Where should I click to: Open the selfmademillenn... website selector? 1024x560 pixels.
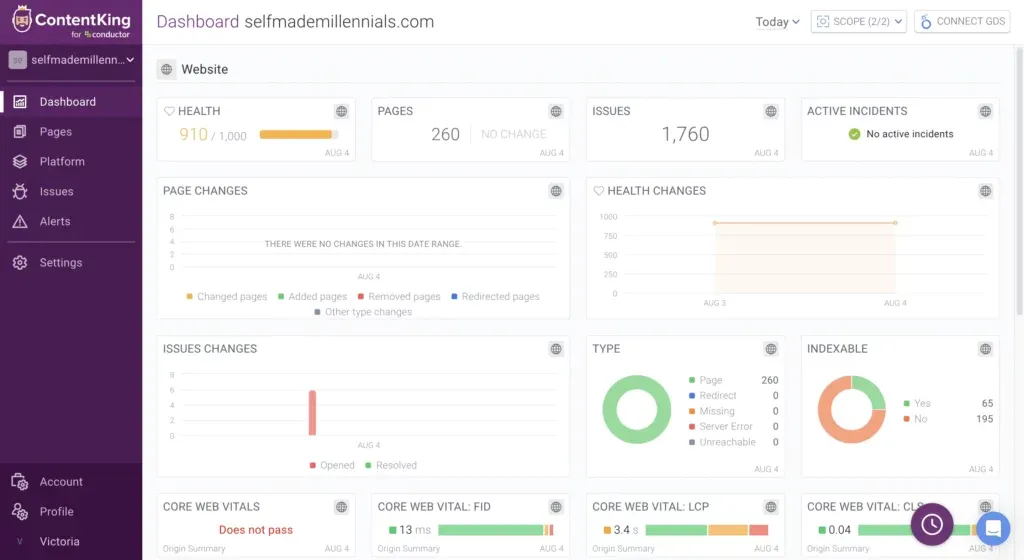click(71, 60)
